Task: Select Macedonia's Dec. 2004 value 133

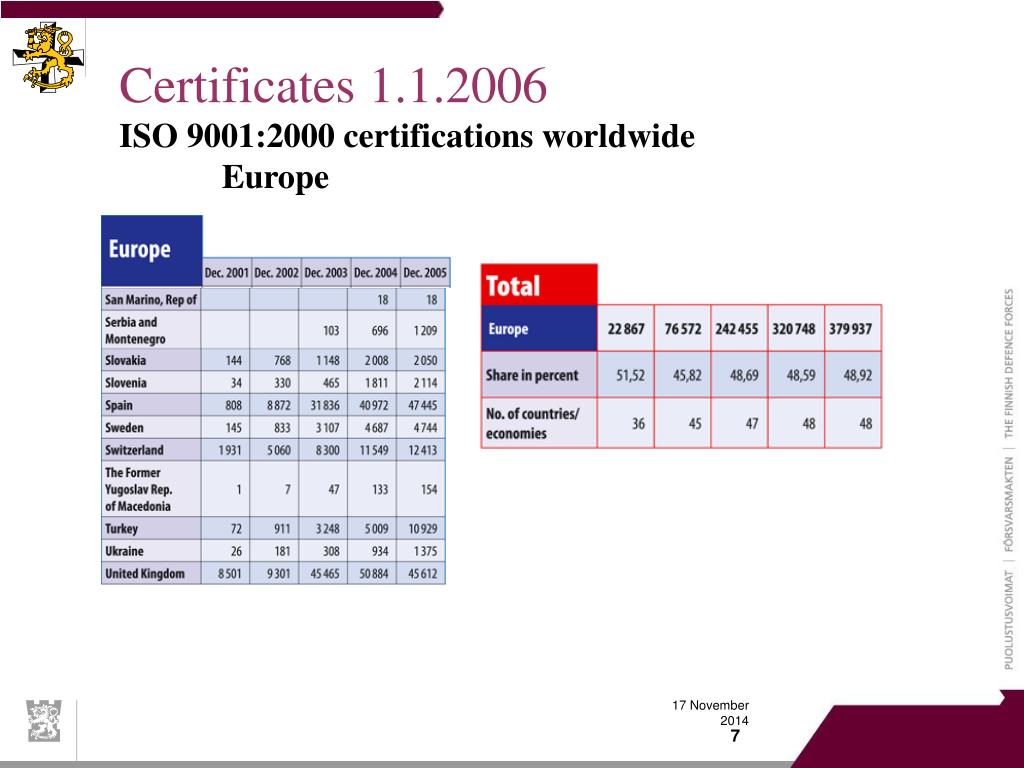Action: click(x=380, y=490)
